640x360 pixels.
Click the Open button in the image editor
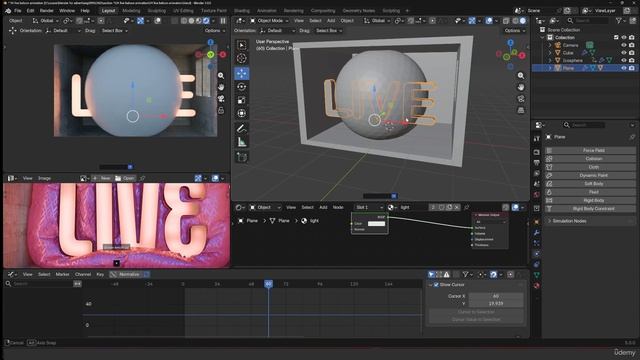click(125, 178)
